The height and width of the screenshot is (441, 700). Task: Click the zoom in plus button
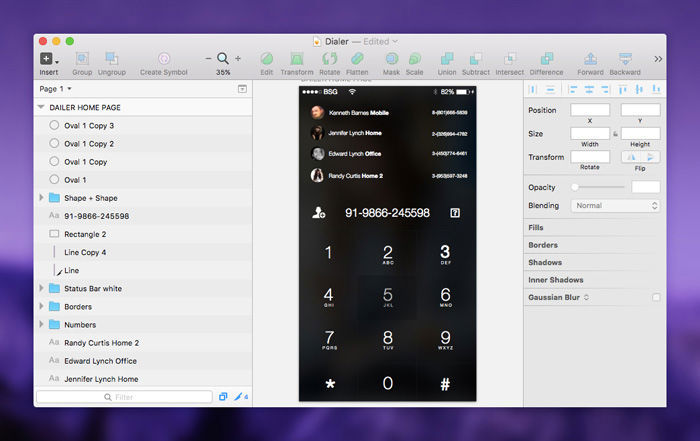(238, 59)
